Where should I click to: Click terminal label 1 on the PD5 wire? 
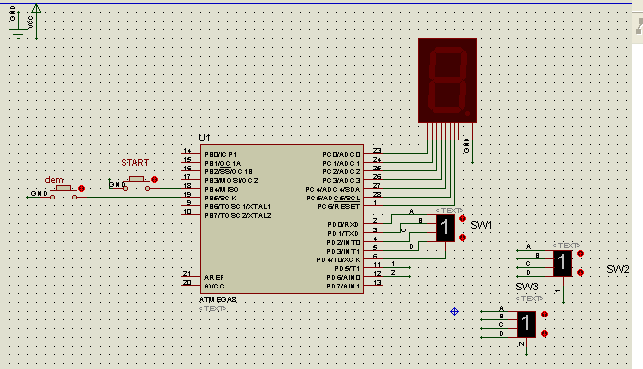point(393,264)
